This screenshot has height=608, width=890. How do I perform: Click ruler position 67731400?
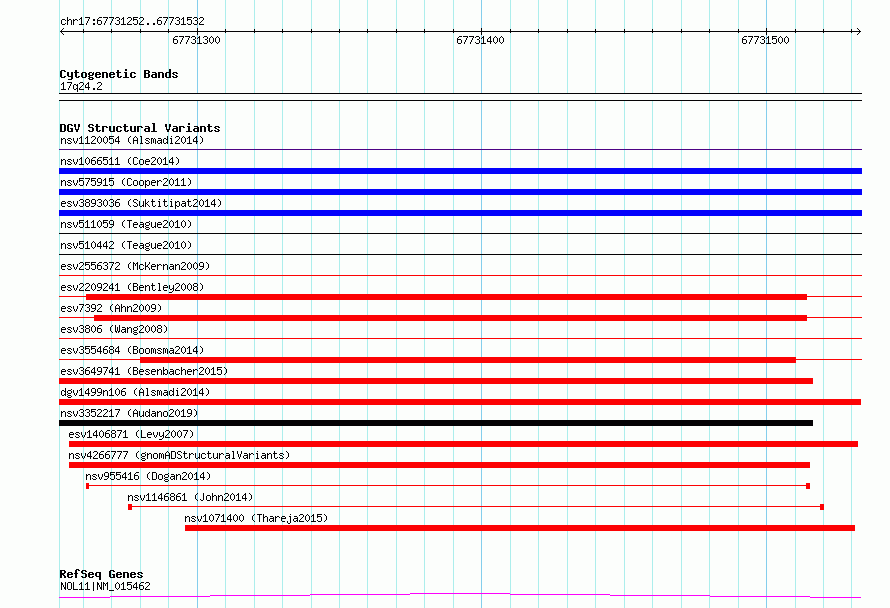point(480,40)
